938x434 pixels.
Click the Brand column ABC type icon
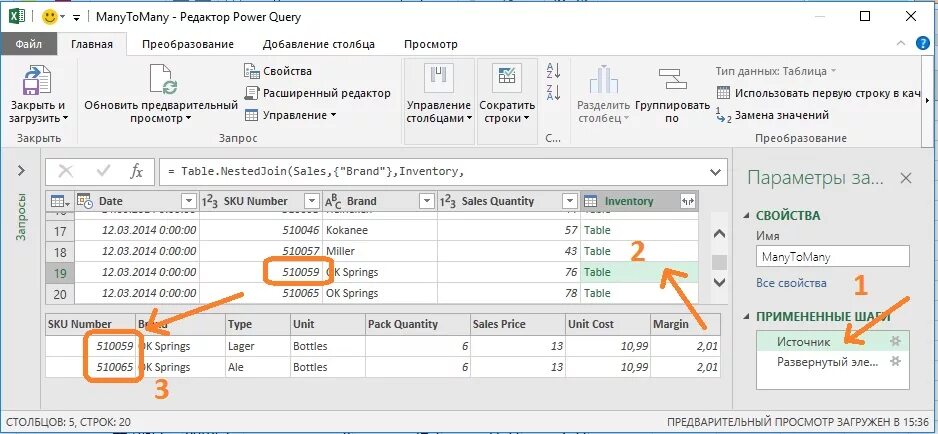333,202
